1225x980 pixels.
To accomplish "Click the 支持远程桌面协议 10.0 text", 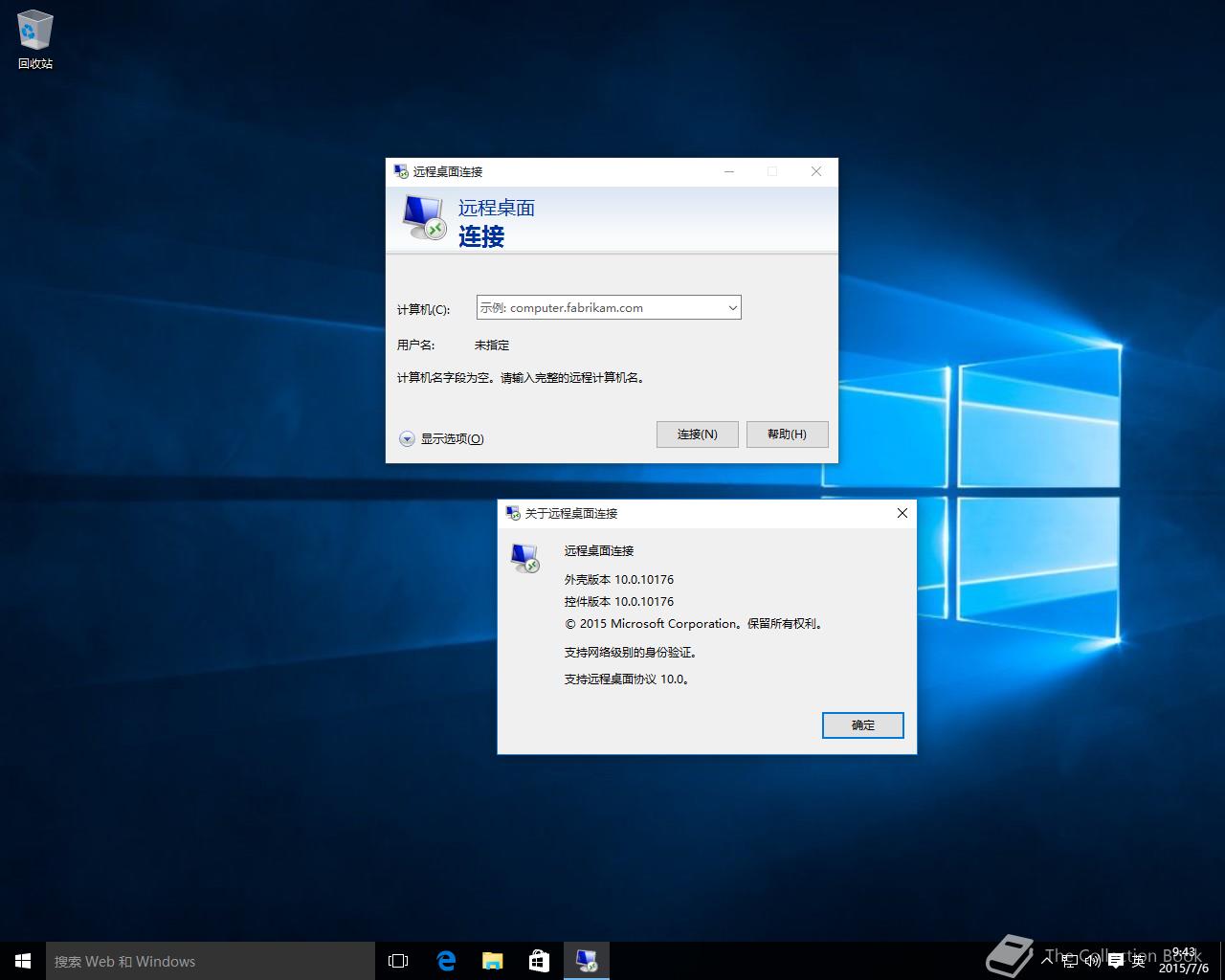I will (x=627, y=679).
